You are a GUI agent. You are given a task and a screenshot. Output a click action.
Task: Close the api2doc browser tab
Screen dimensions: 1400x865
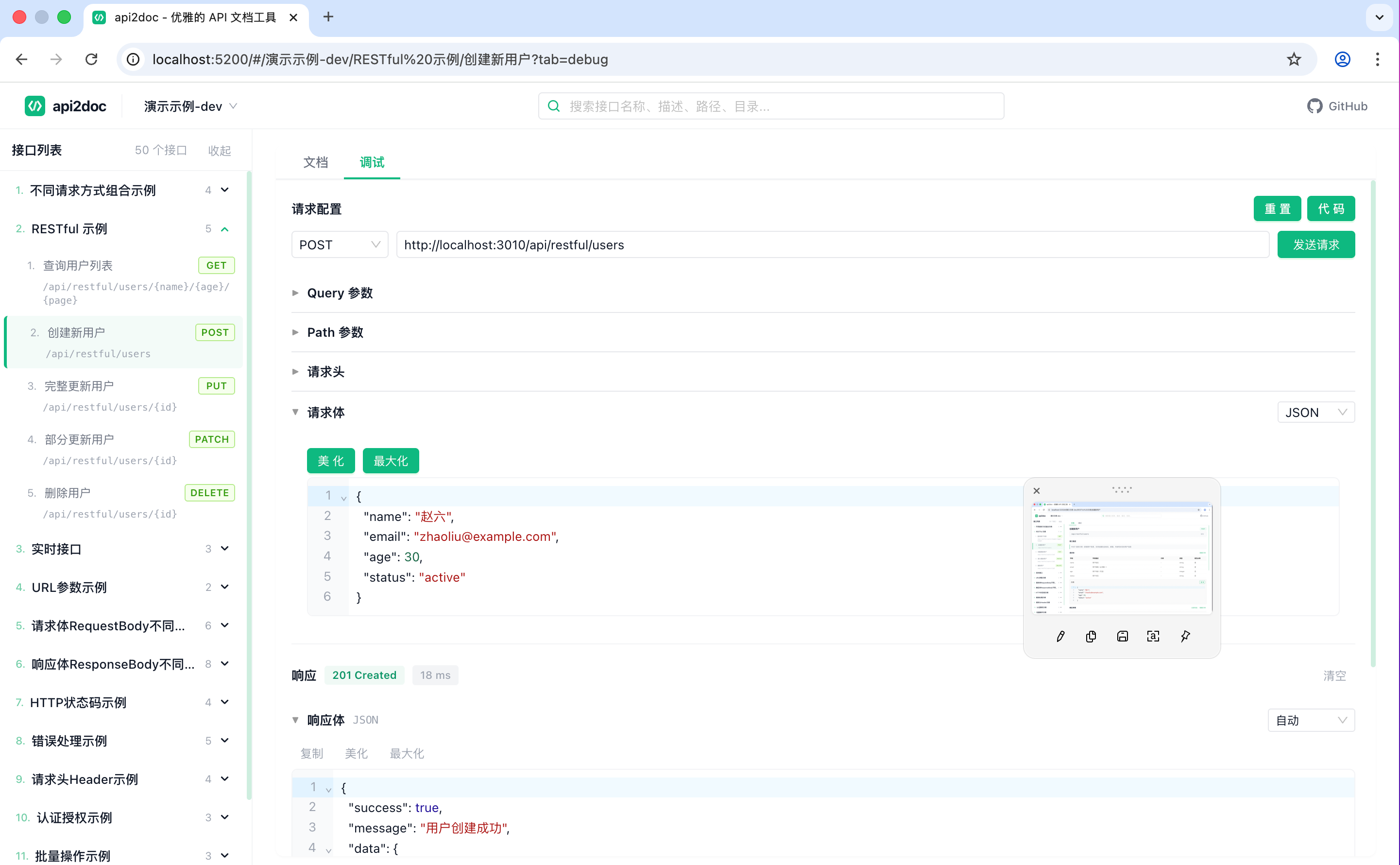click(293, 17)
